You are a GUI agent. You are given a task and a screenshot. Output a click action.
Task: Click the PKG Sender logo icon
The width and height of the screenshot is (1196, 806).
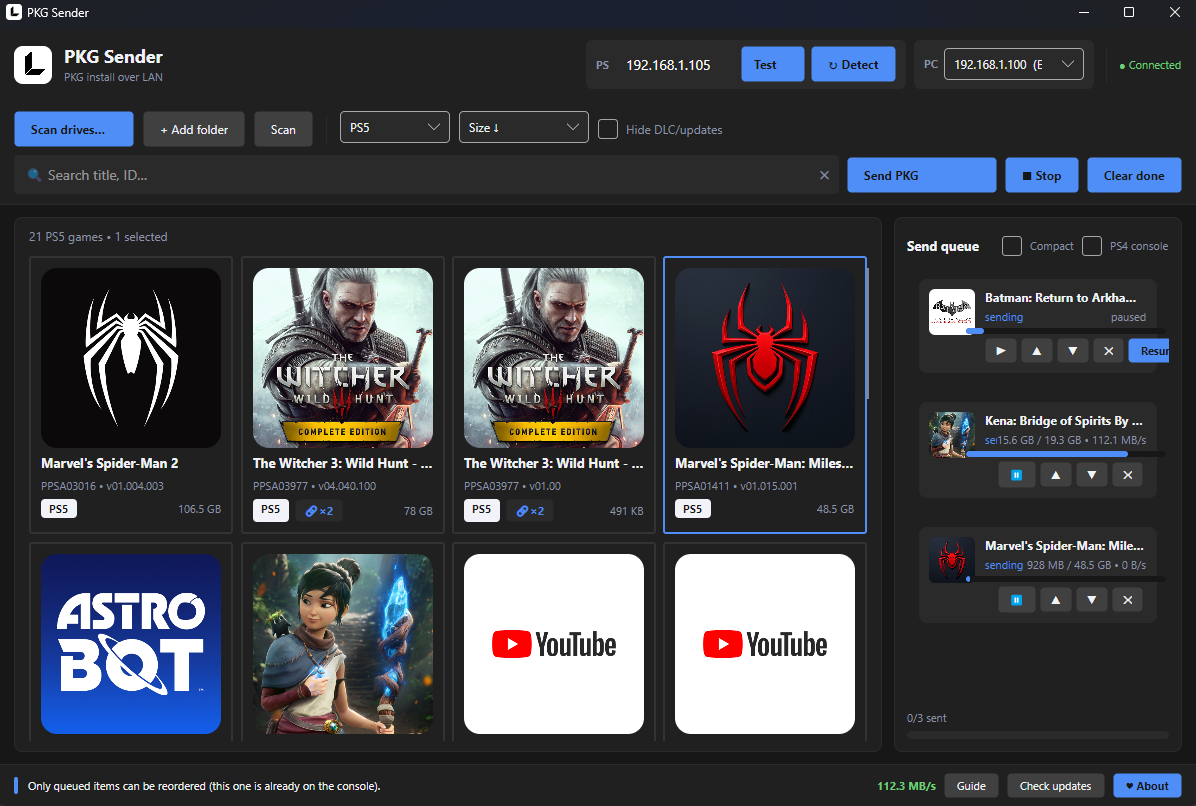tap(33, 65)
